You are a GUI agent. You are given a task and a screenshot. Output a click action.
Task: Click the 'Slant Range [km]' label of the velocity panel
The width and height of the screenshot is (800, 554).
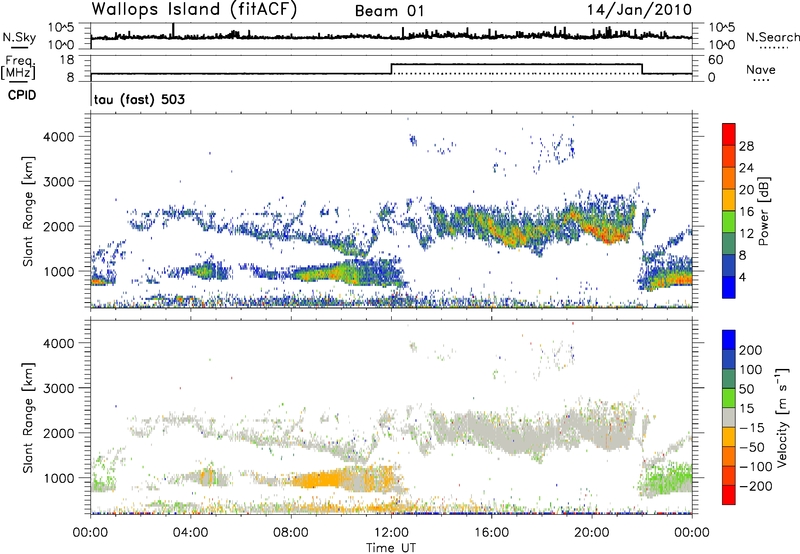pos(28,418)
